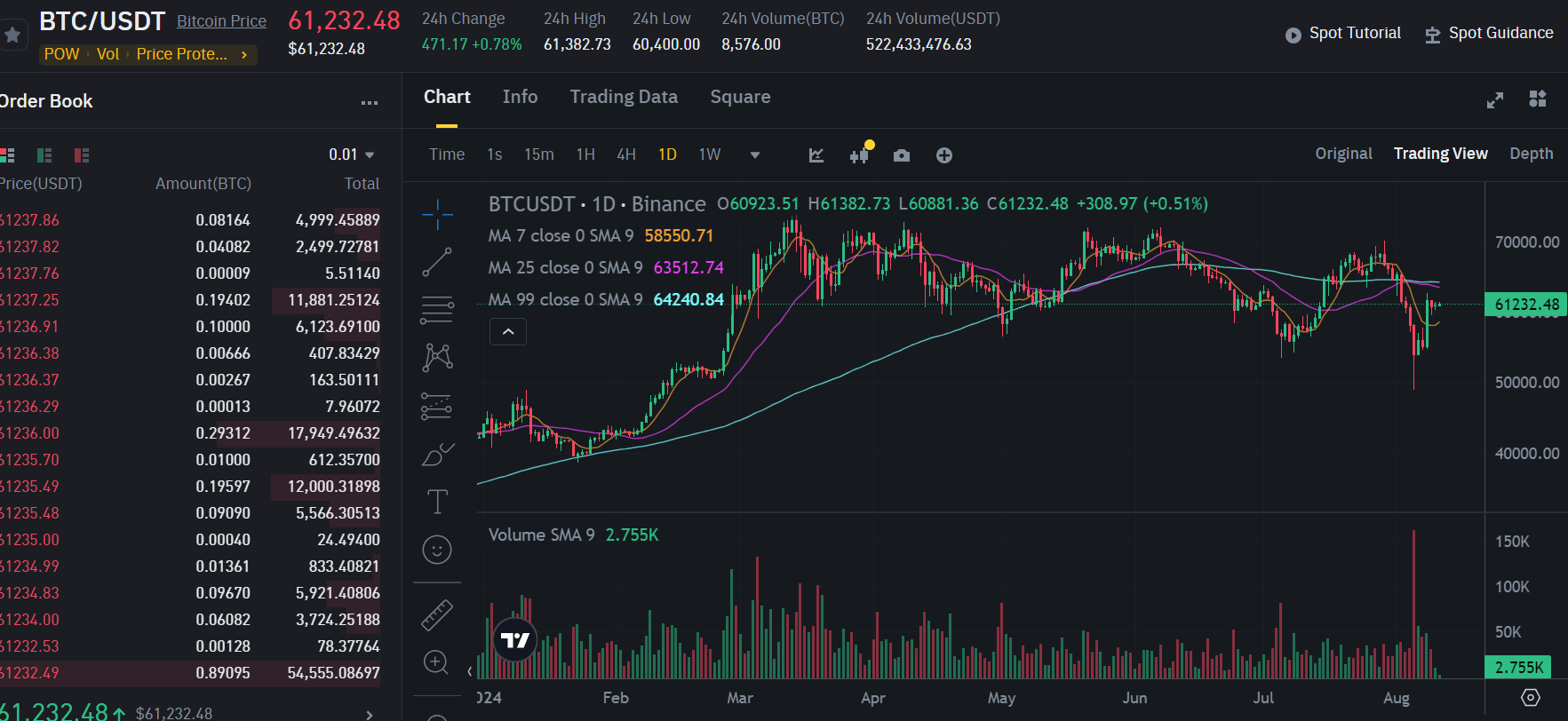Select the 15m interval
The height and width of the screenshot is (721, 1568).
coord(538,154)
